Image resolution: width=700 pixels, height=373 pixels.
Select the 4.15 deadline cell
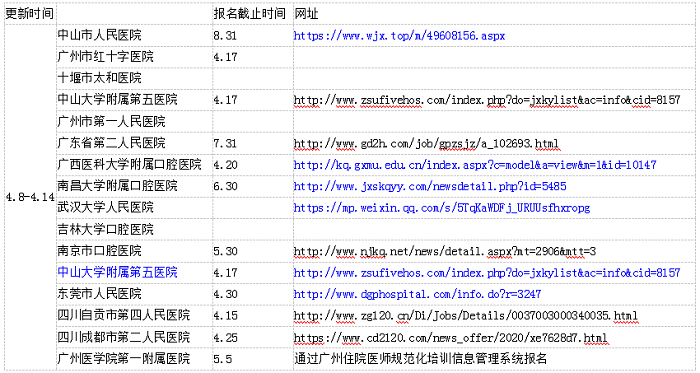[x=252, y=315]
